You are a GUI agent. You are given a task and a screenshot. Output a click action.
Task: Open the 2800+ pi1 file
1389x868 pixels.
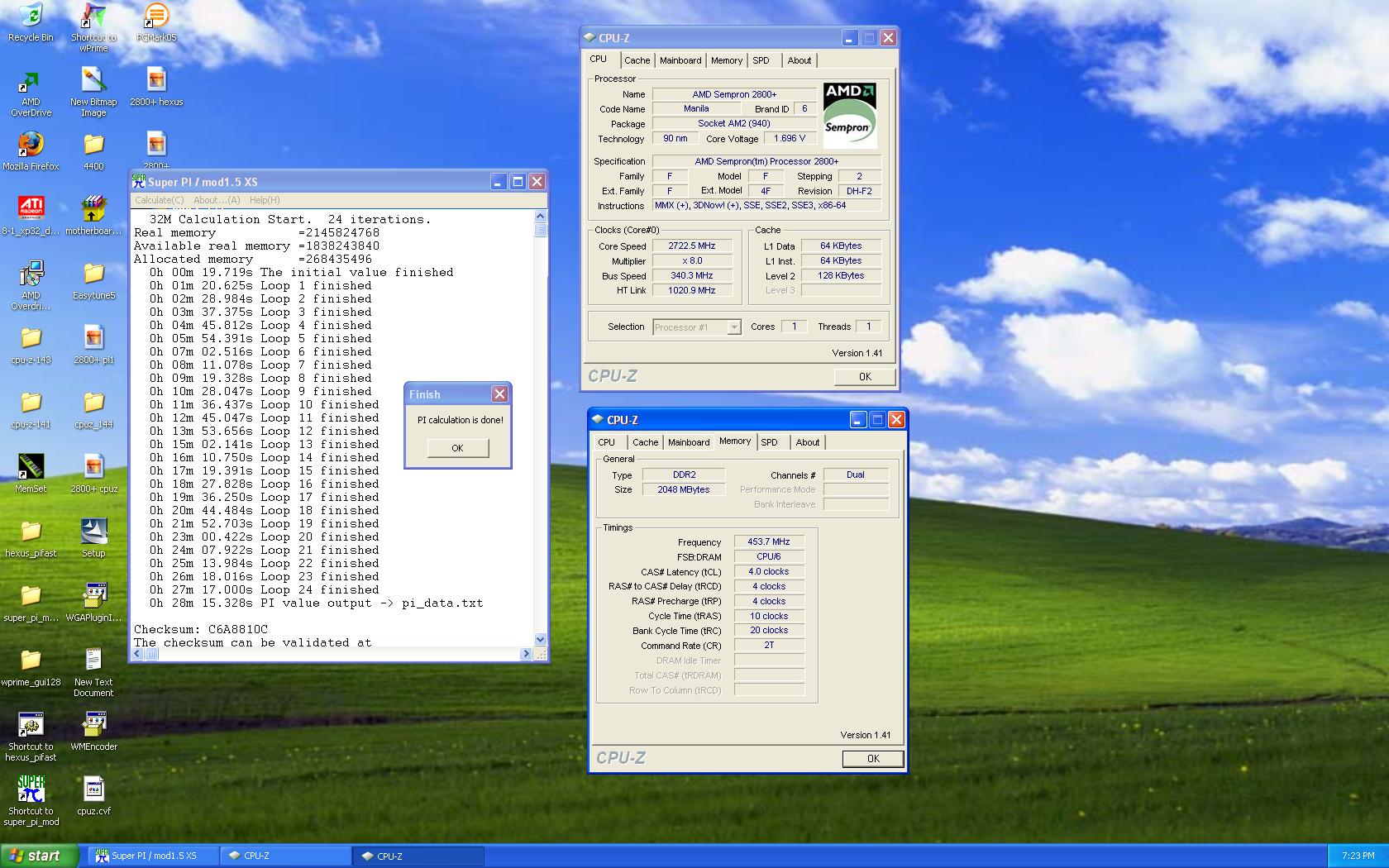click(x=93, y=345)
